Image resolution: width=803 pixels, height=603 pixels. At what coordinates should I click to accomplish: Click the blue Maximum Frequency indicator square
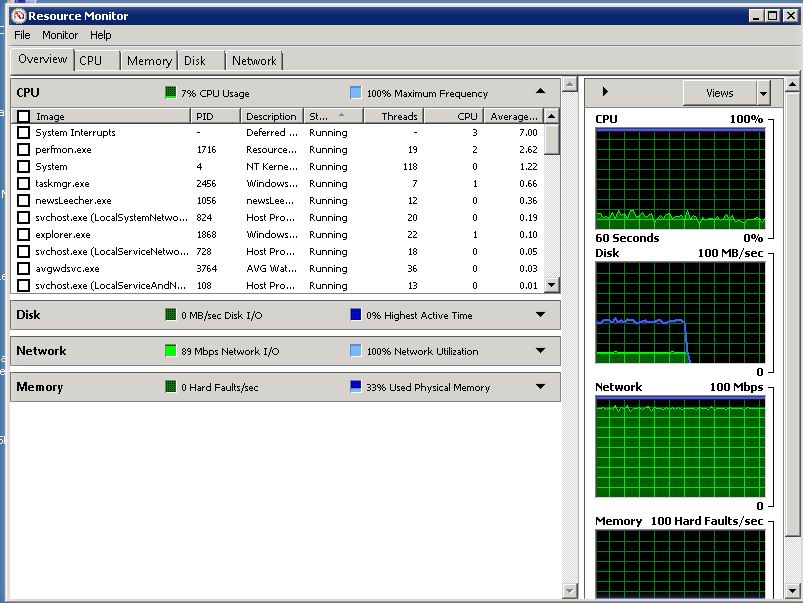click(x=356, y=93)
